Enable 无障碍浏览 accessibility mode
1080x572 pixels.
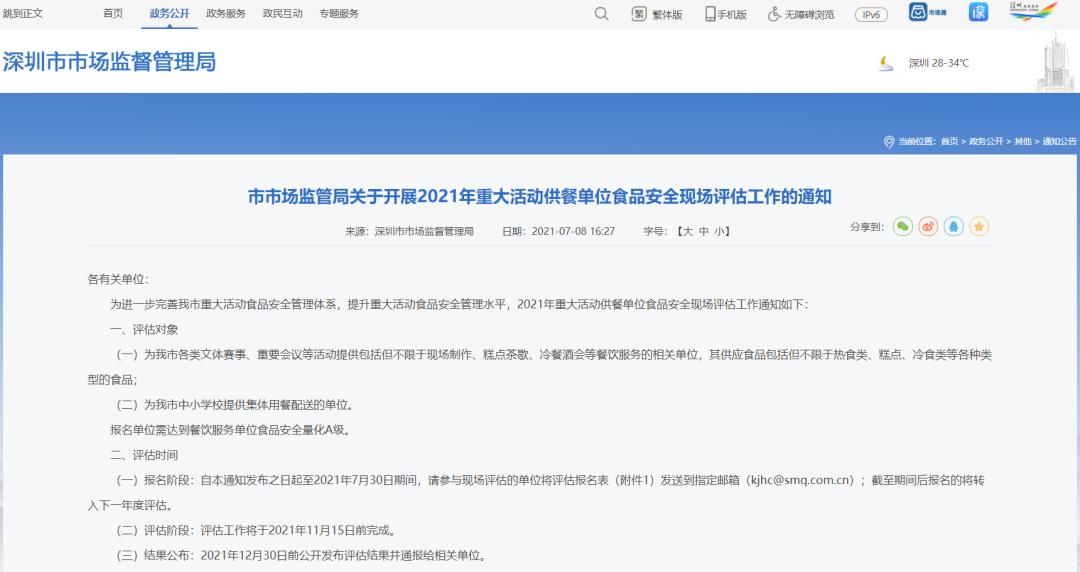point(801,14)
